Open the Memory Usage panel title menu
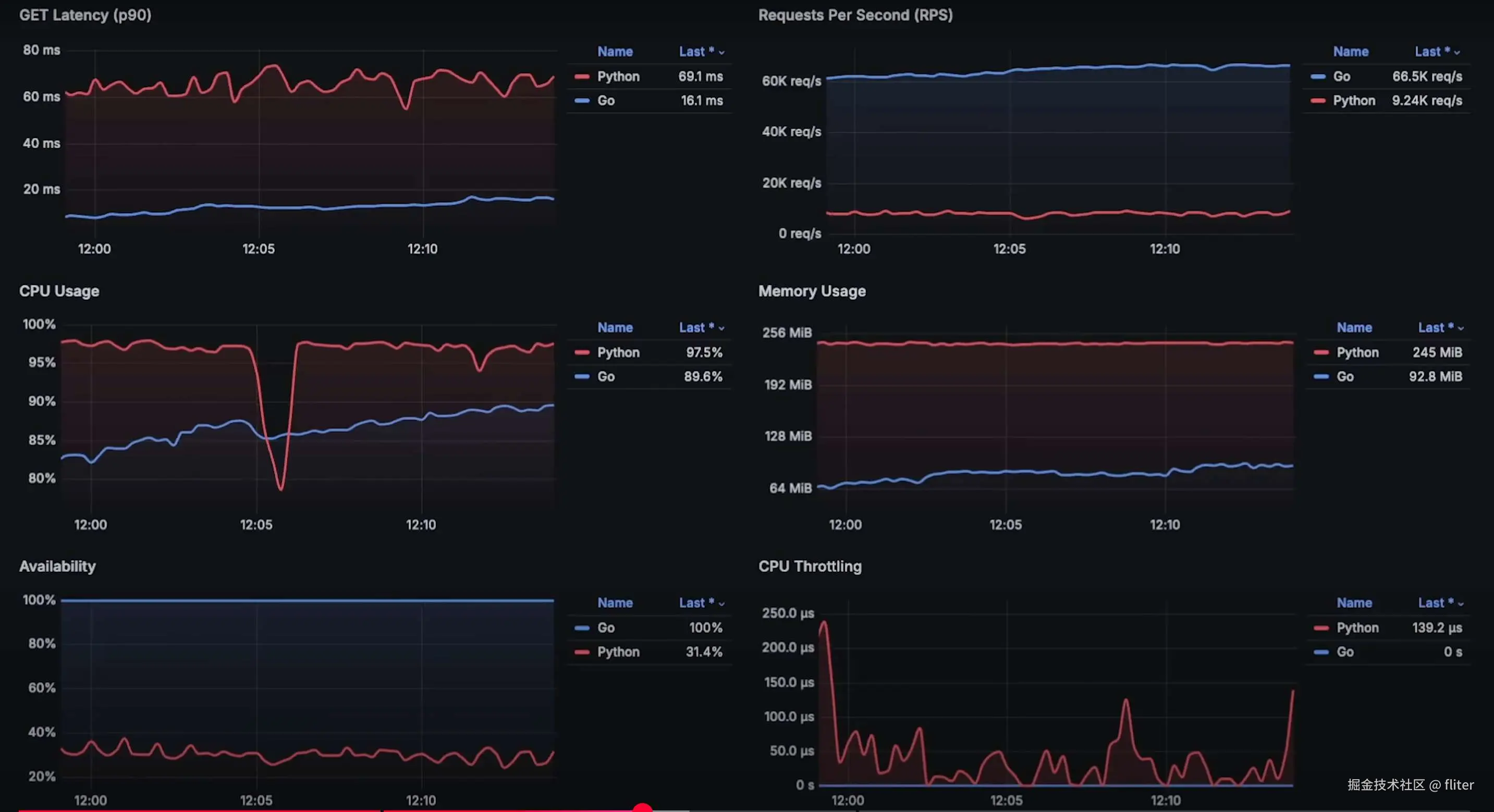 point(812,291)
